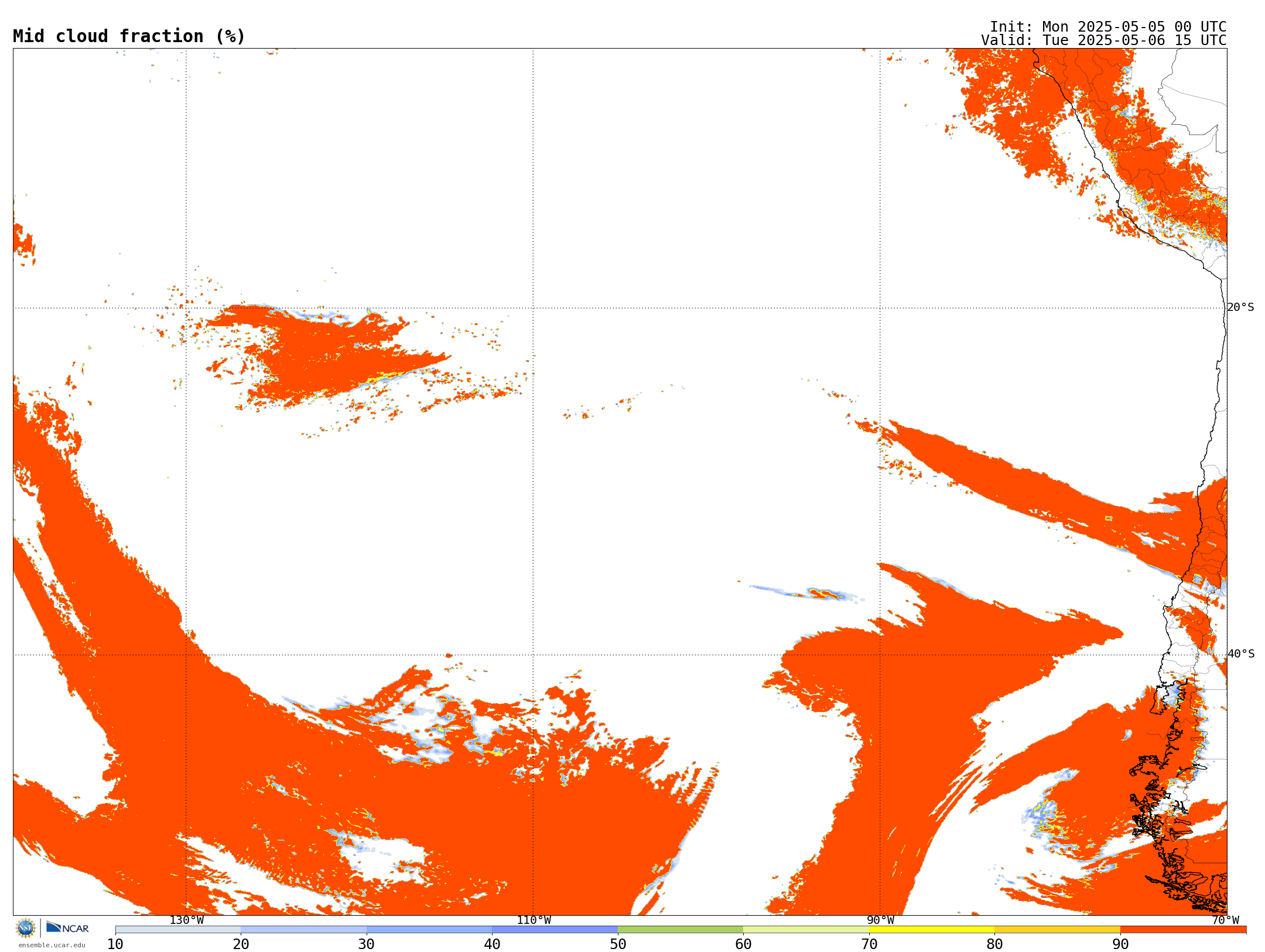The height and width of the screenshot is (952, 1265).
Task: Click the 90+ orange-red colorbar segment
Action: pos(1183,930)
